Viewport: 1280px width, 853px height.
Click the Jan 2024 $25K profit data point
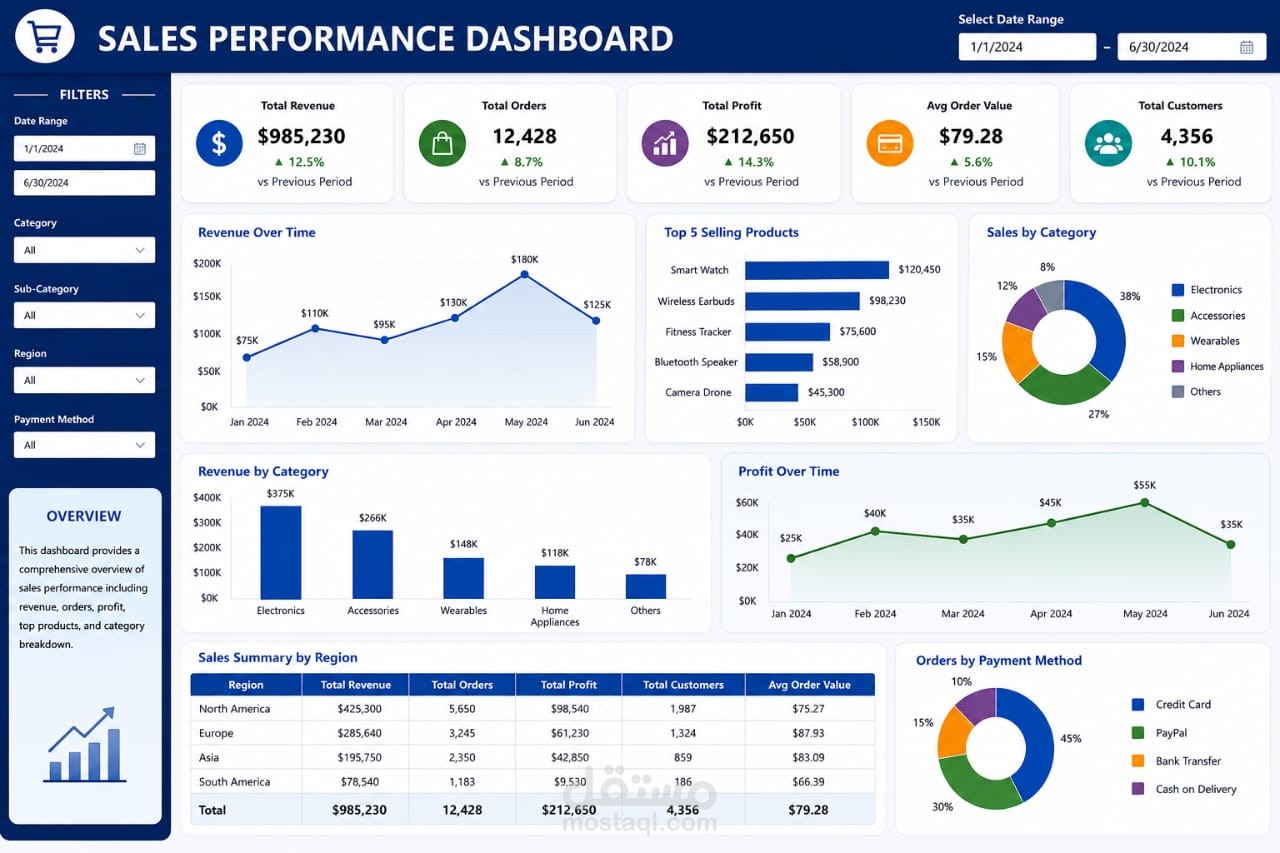[x=791, y=558]
